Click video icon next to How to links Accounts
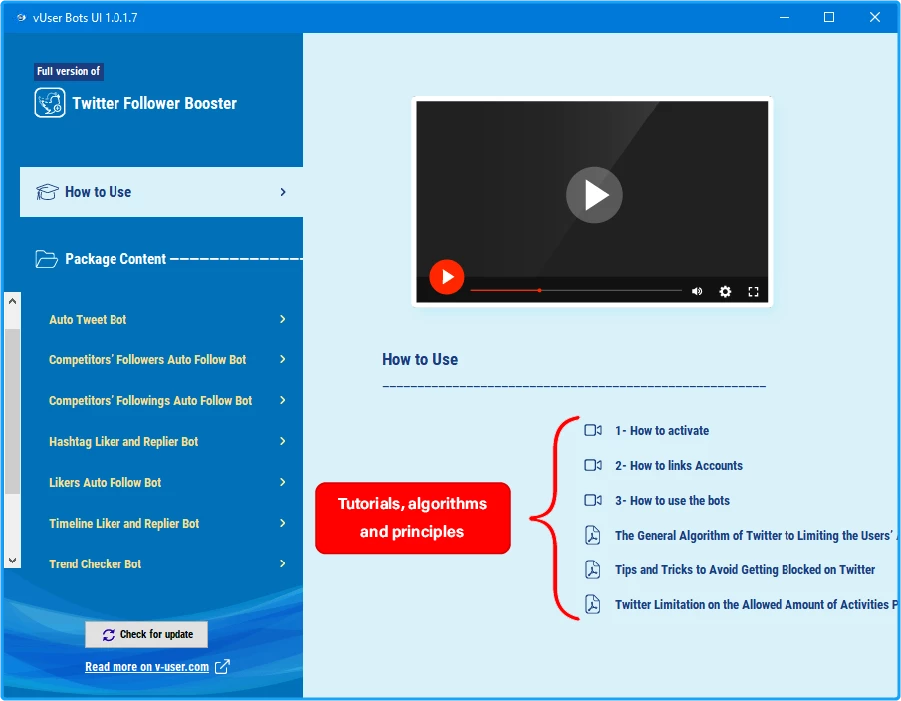This screenshot has width=901, height=701. pyautogui.click(x=592, y=465)
